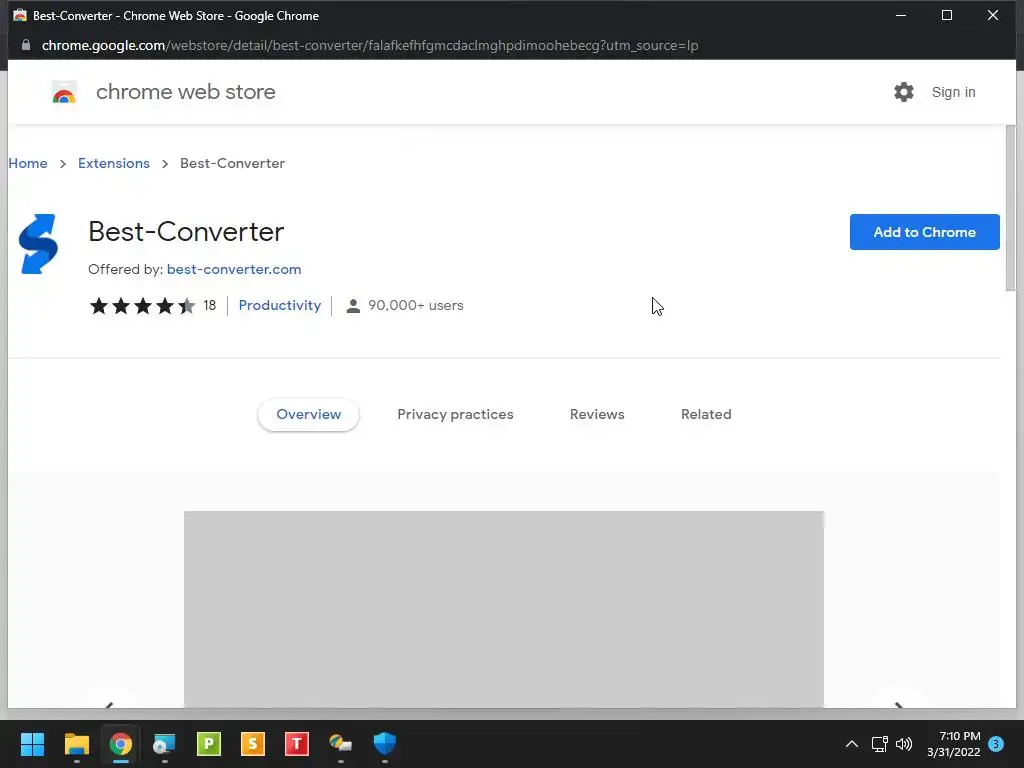Click Sign in link
1024x768 pixels.
(953, 92)
